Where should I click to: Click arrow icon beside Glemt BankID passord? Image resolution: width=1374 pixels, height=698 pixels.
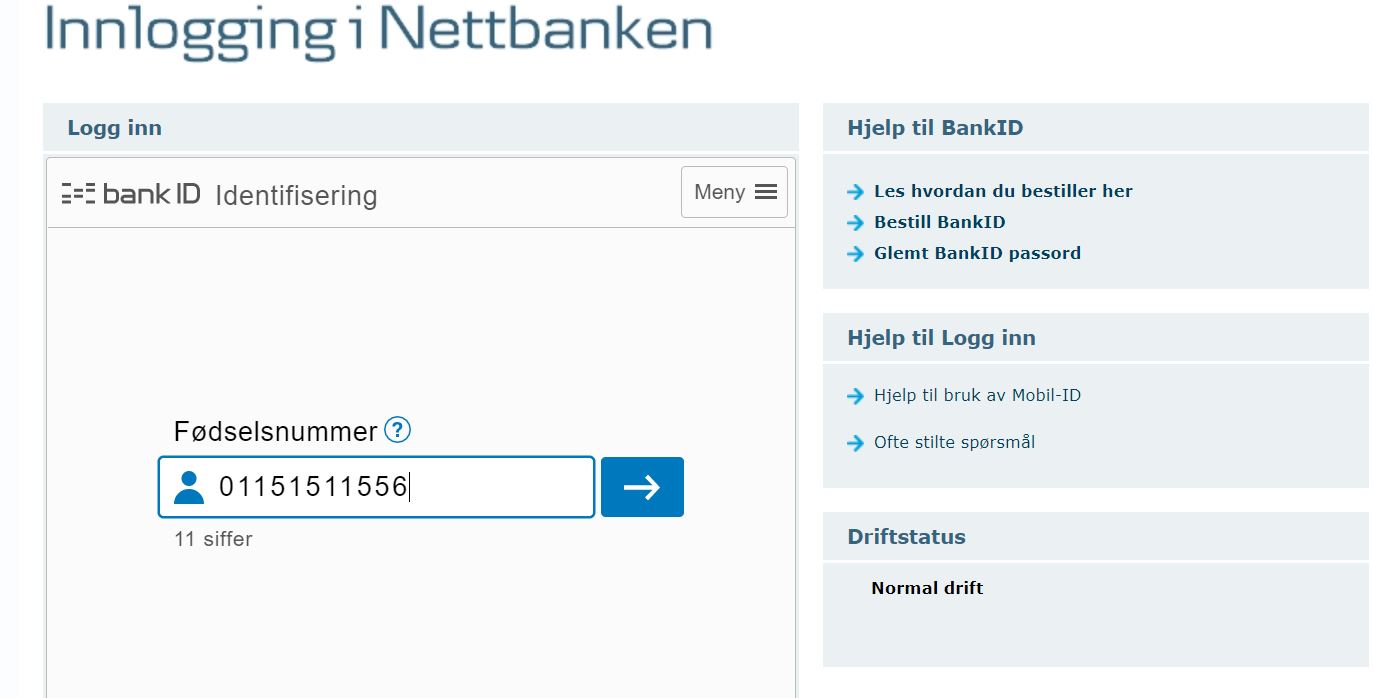(855, 254)
